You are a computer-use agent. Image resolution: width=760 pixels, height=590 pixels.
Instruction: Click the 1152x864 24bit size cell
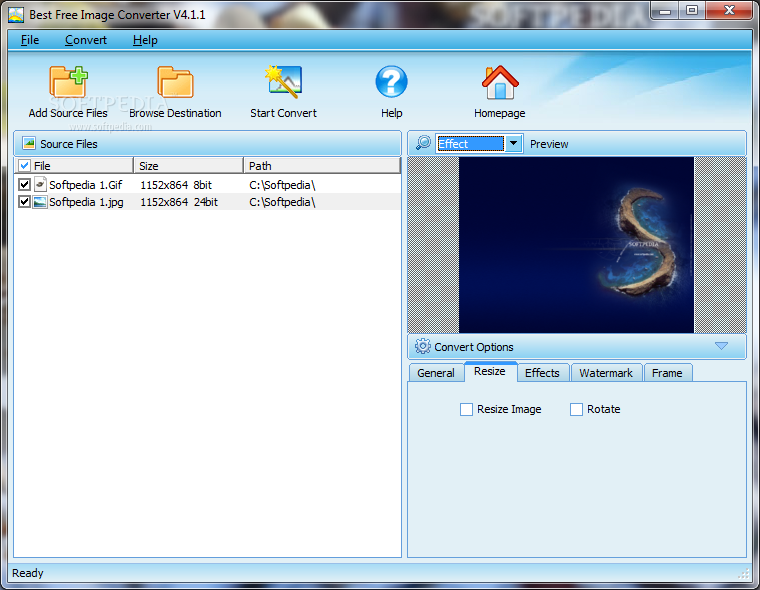click(x=179, y=202)
